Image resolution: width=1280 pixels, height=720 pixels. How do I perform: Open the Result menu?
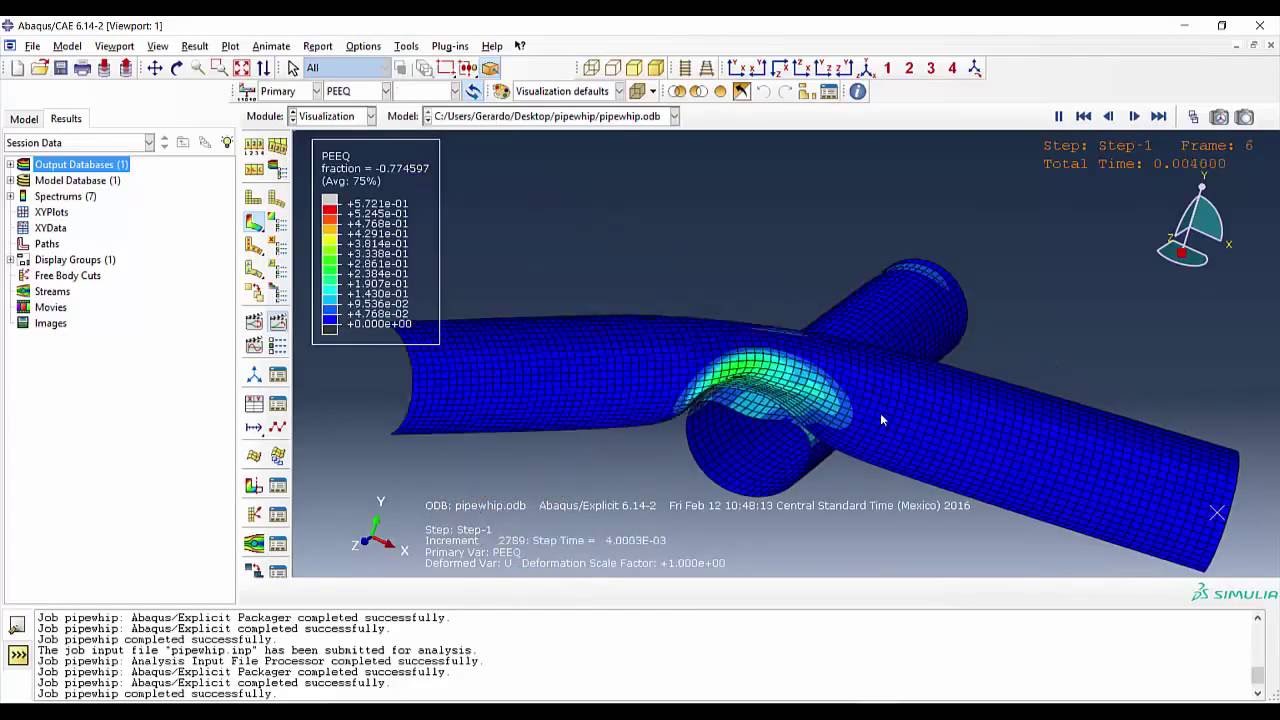194,46
